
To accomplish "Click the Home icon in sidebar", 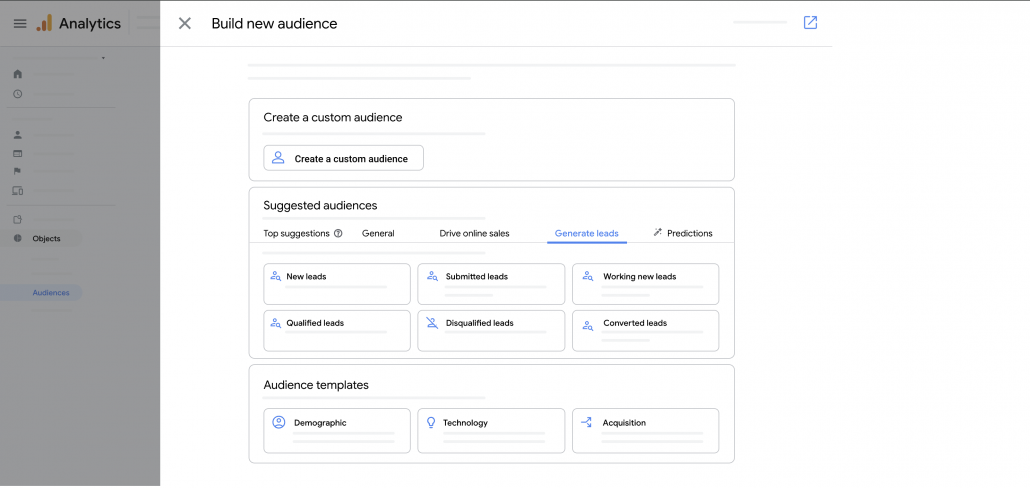I will click(18, 74).
